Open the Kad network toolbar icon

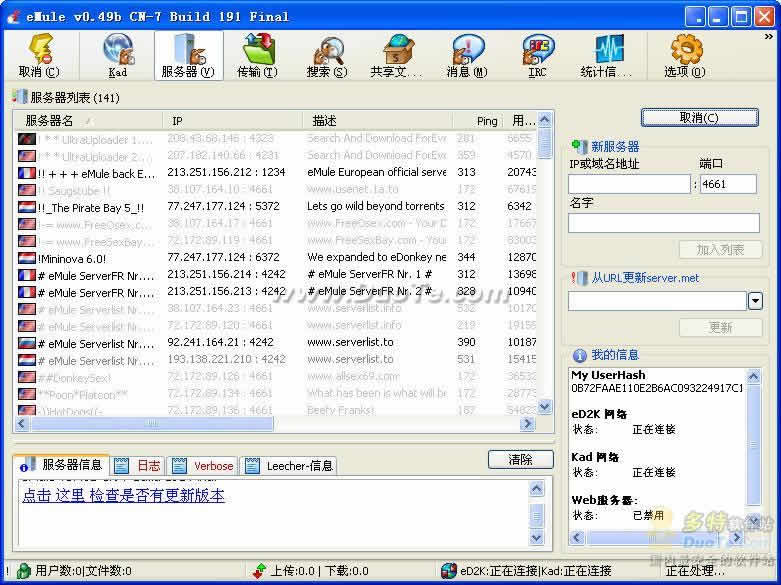(x=118, y=55)
